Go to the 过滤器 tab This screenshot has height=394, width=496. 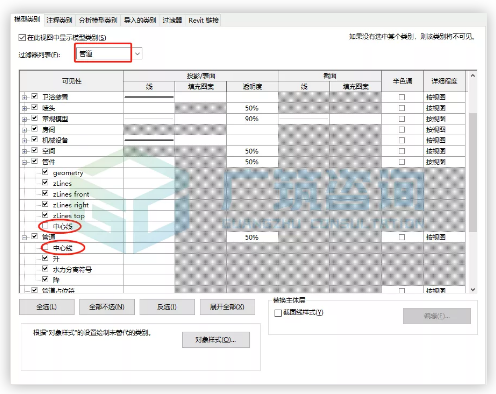[x=172, y=20]
